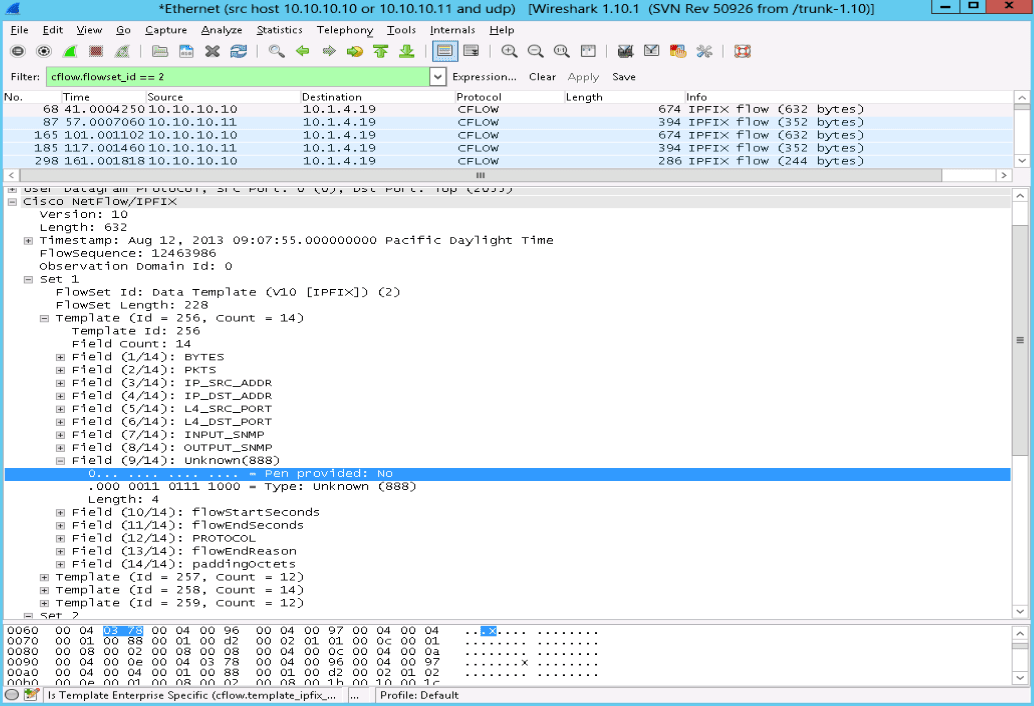Select Type: Unknown (888) line
The image size is (1034, 706).
252,486
